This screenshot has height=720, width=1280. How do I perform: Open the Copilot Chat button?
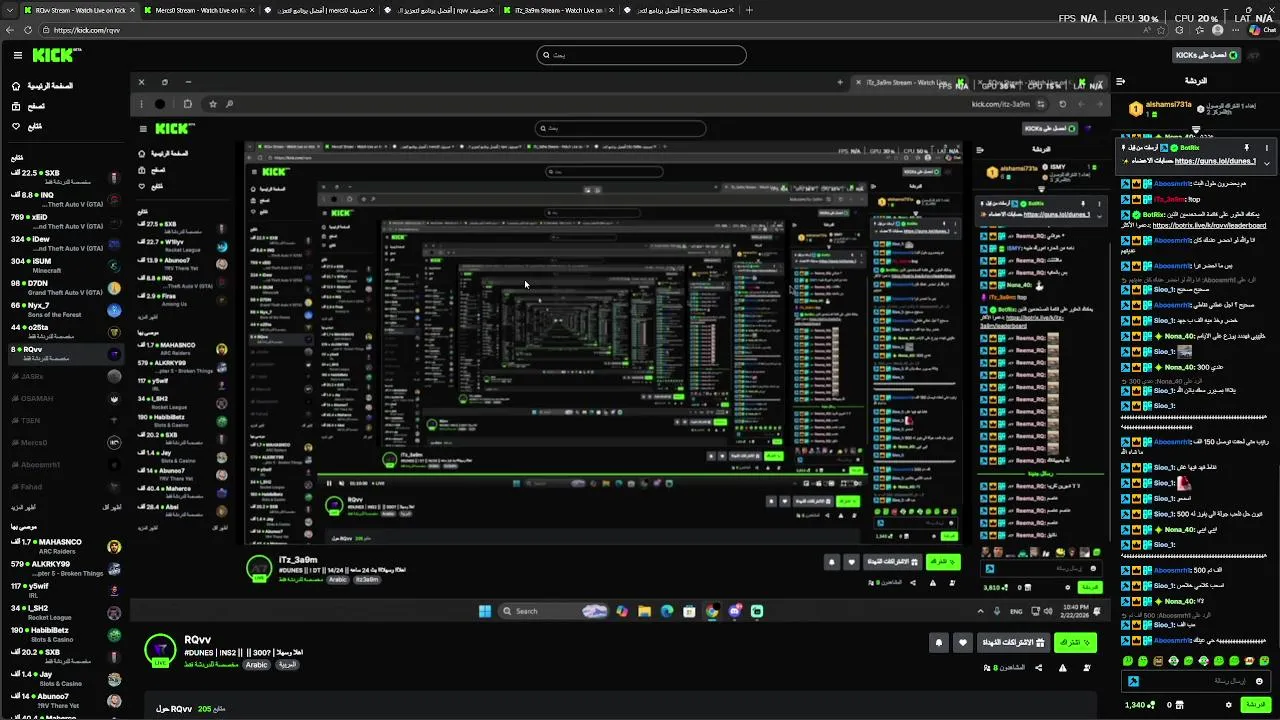pos(1262,30)
